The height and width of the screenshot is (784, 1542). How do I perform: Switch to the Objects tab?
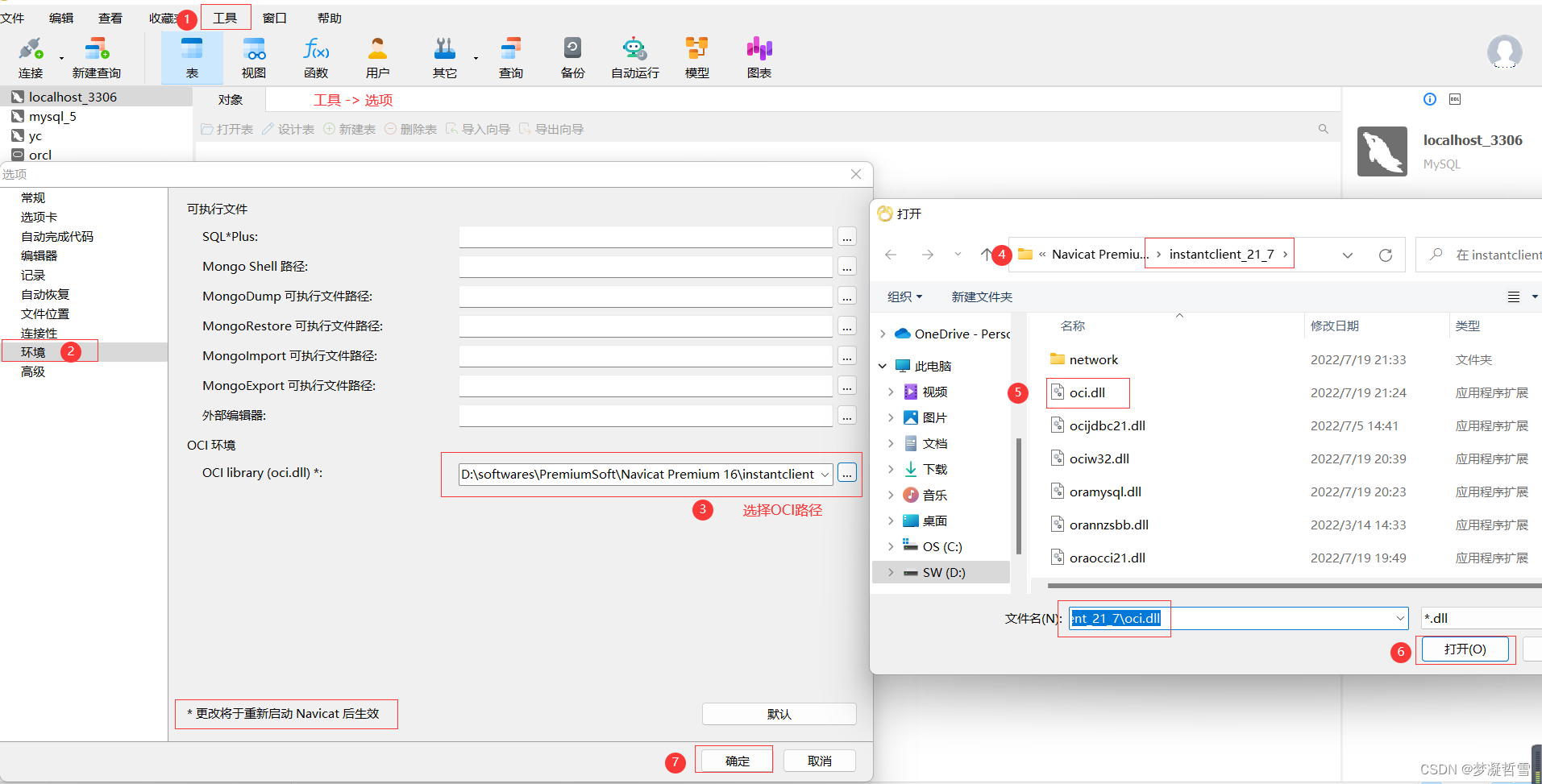(x=230, y=100)
